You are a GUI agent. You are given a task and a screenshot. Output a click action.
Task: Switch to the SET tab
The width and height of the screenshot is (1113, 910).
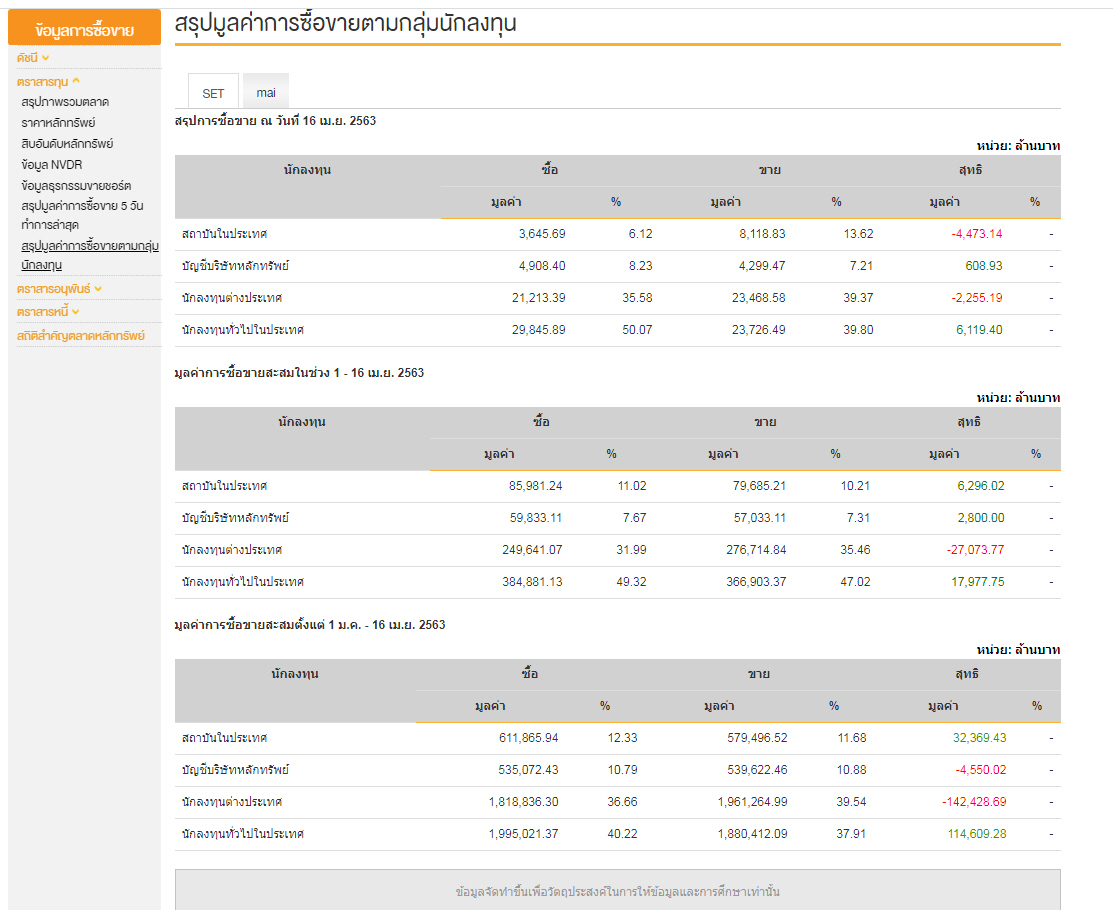pos(213,93)
